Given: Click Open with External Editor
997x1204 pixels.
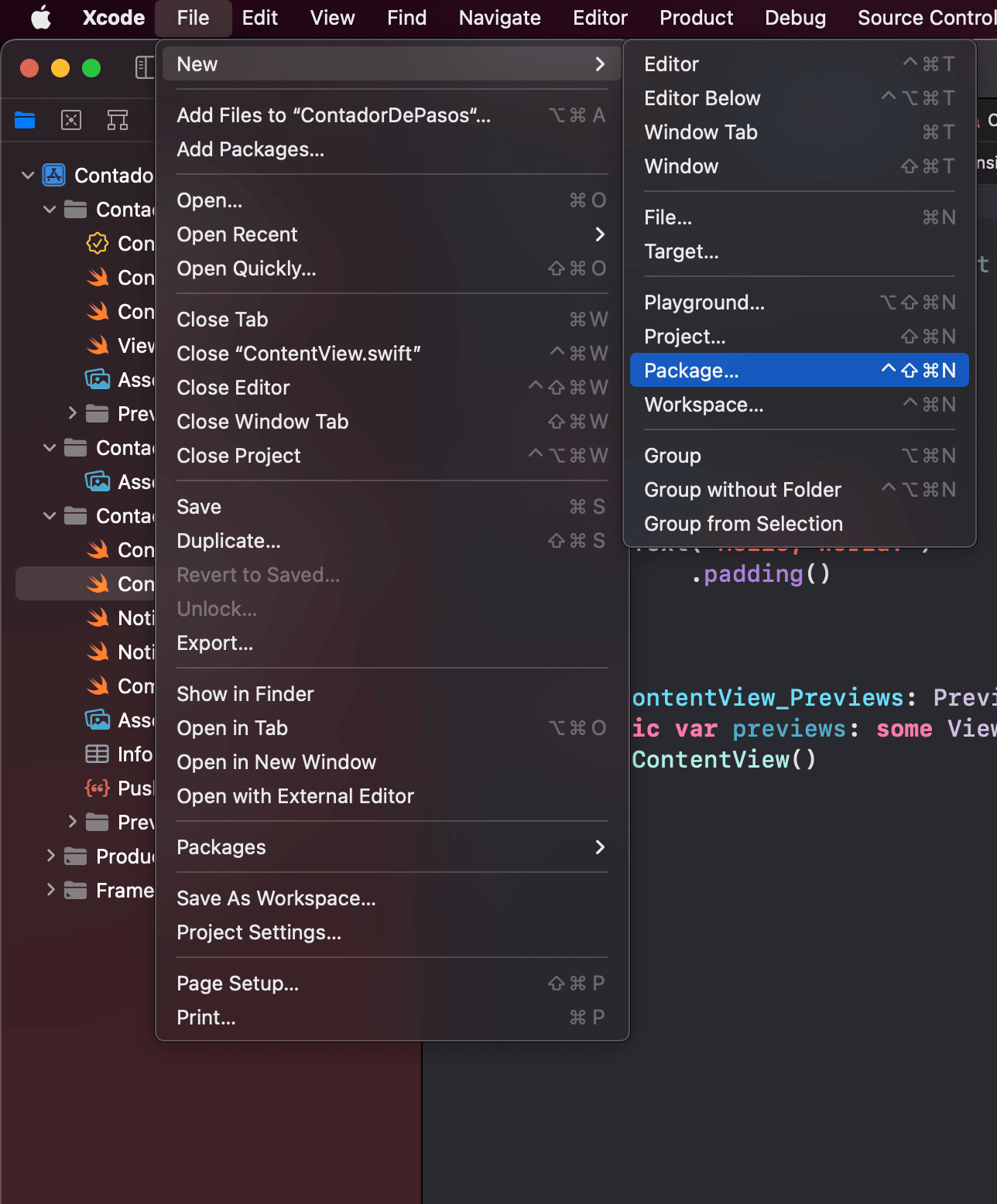Looking at the screenshot, I should click(x=392, y=796).
